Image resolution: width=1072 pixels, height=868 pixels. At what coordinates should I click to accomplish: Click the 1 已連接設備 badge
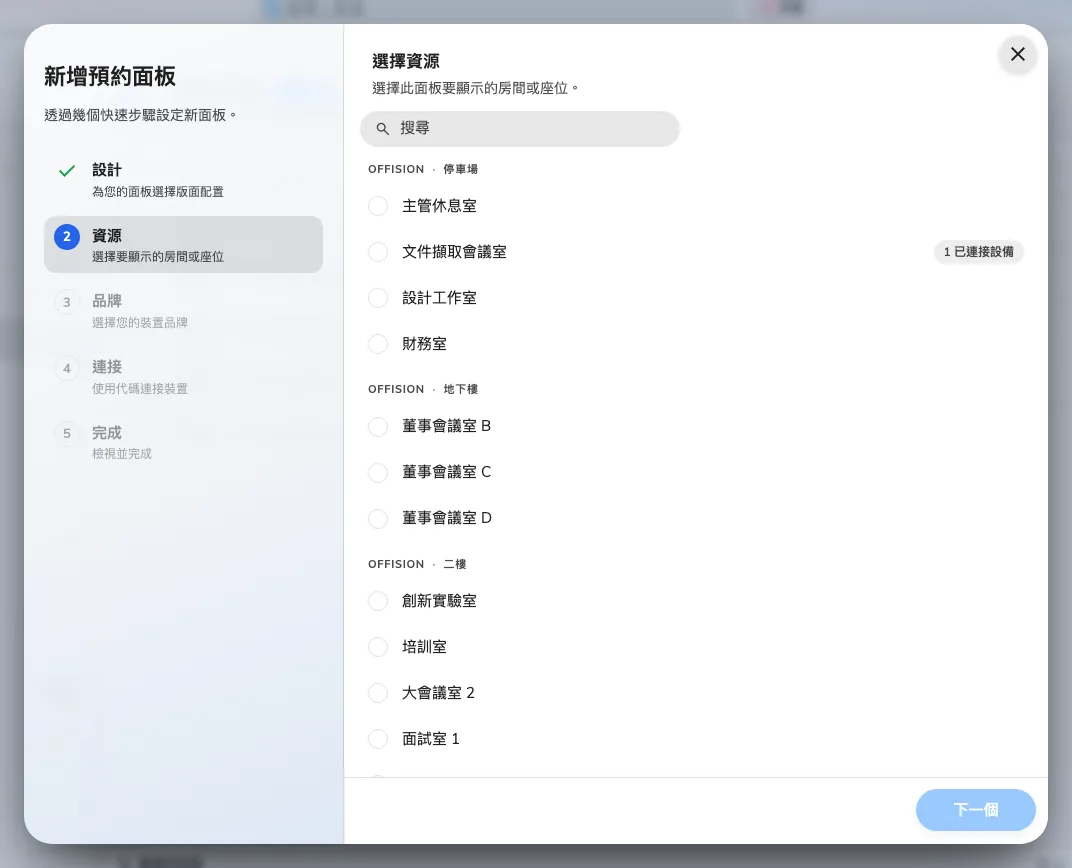(978, 252)
